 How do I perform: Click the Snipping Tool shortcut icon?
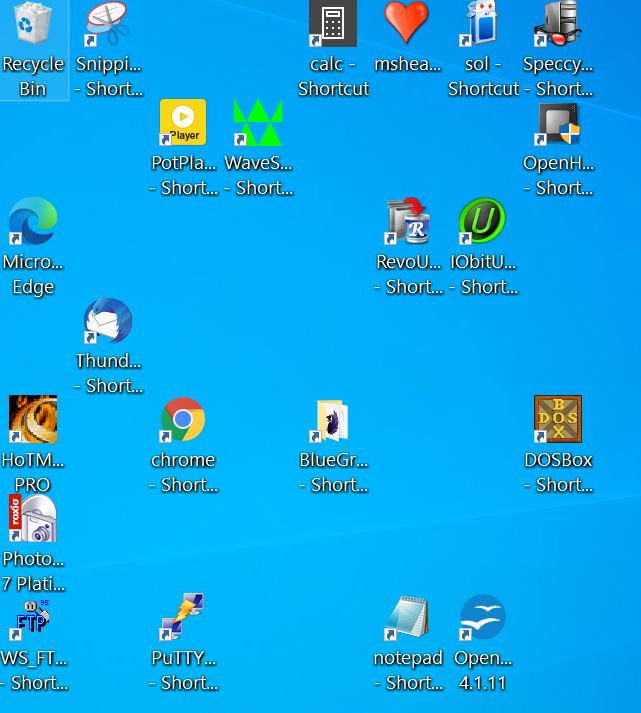(107, 23)
